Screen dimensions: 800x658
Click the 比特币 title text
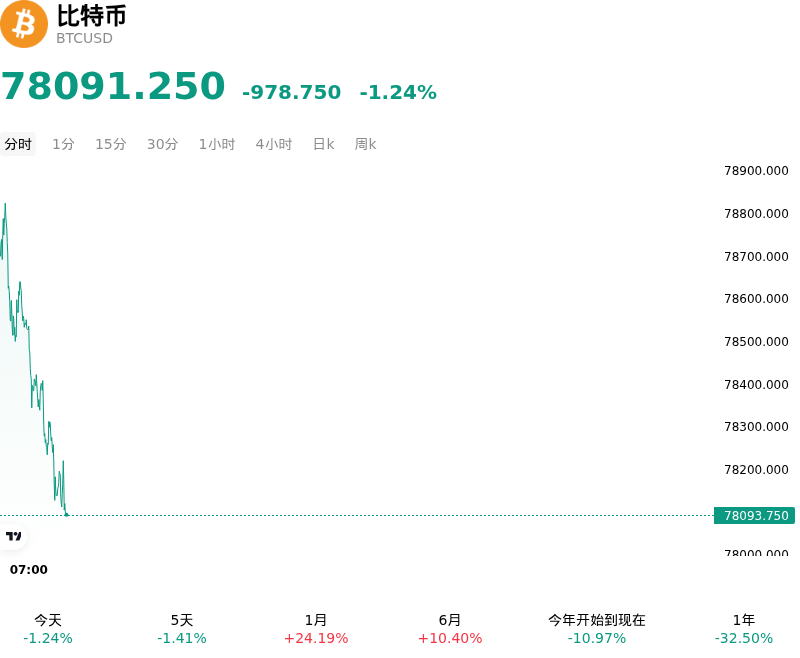click(x=91, y=16)
